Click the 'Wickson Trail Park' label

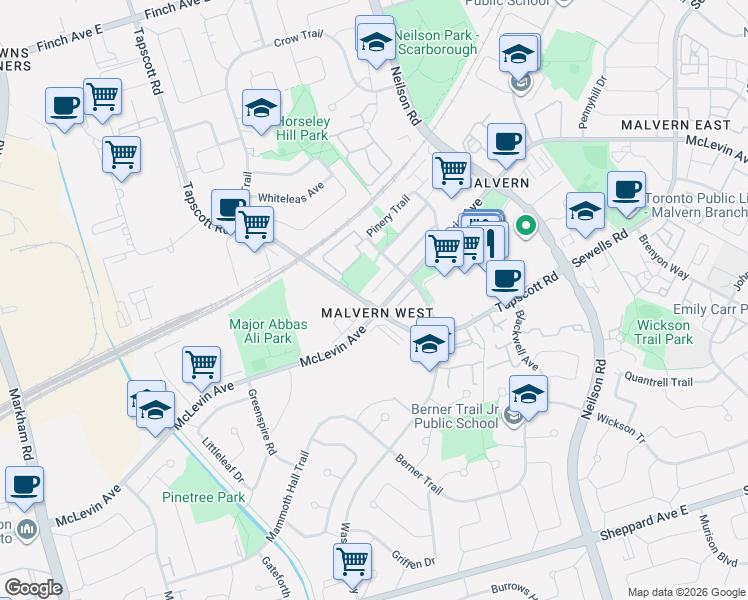tap(663, 332)
